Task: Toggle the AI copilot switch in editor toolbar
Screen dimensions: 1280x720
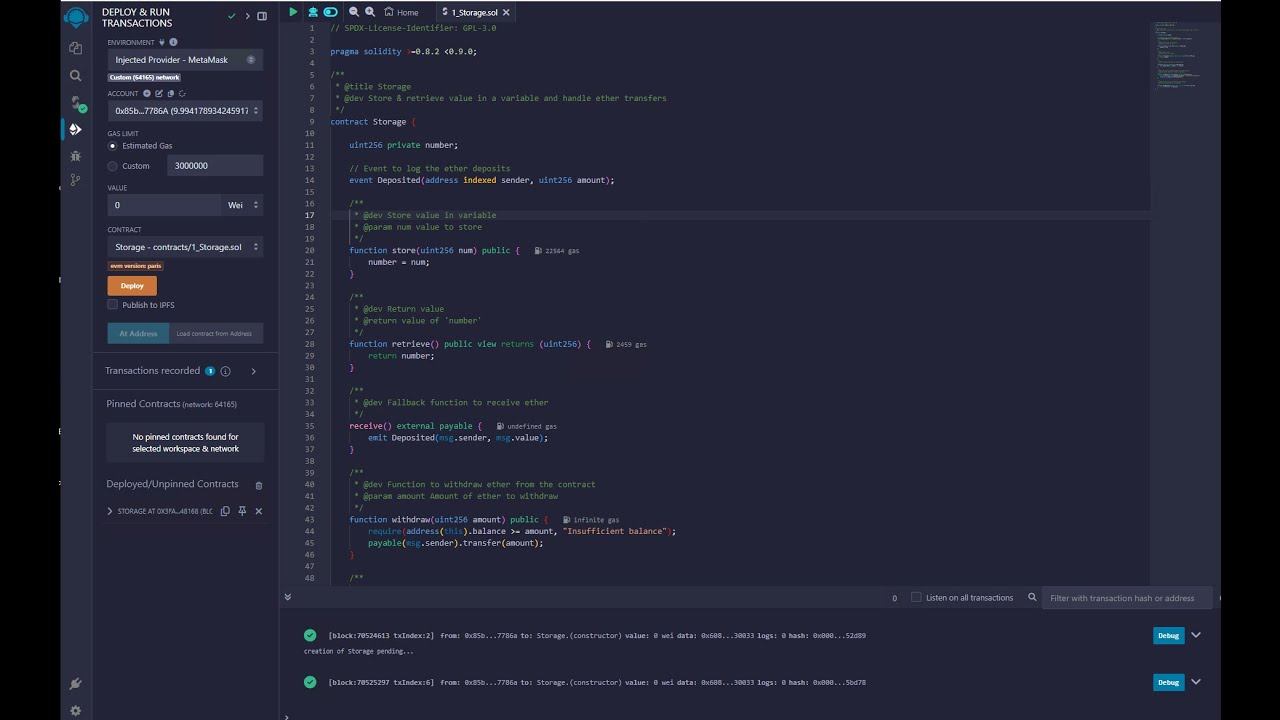Action: [x=330, y=12]
